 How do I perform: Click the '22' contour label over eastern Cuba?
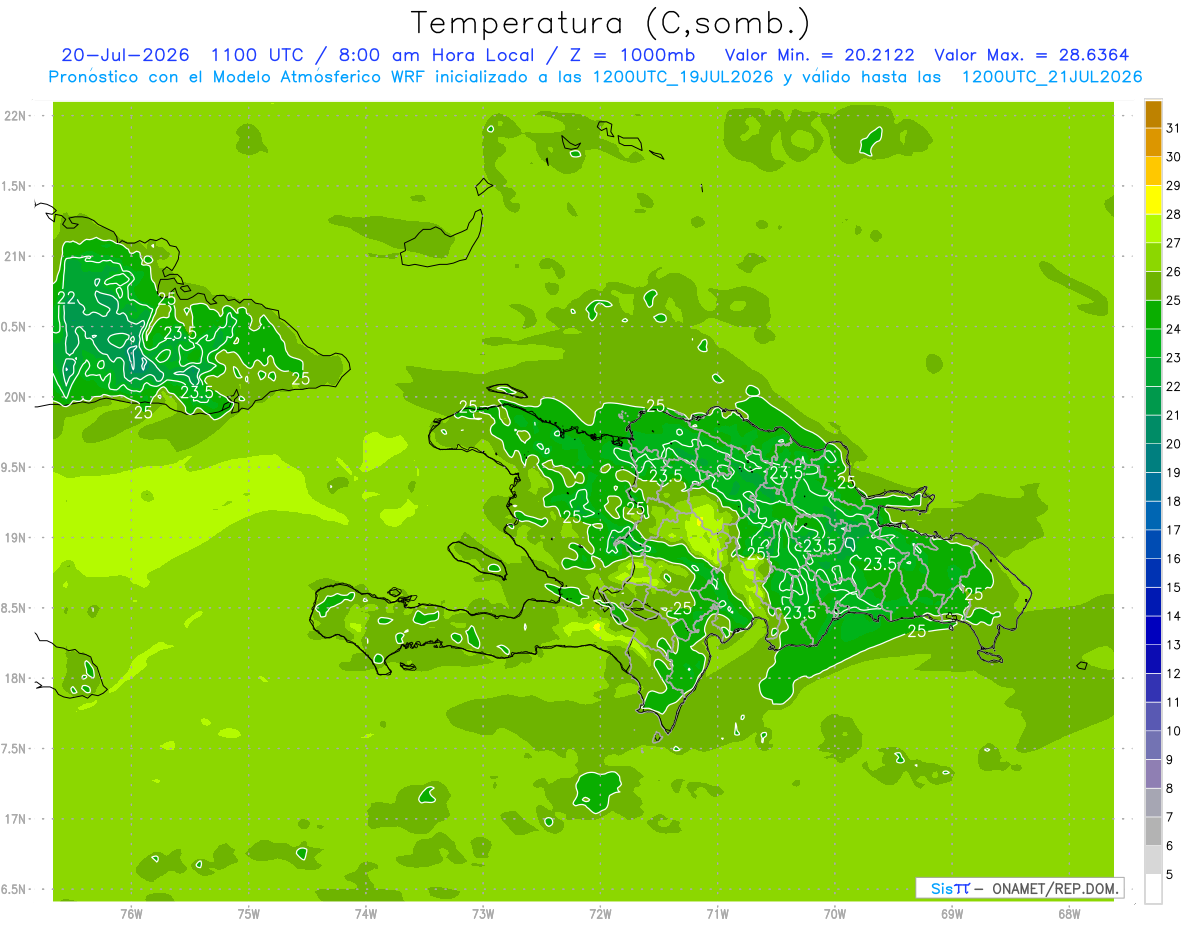pyautogui.click(x=68, y=298)
